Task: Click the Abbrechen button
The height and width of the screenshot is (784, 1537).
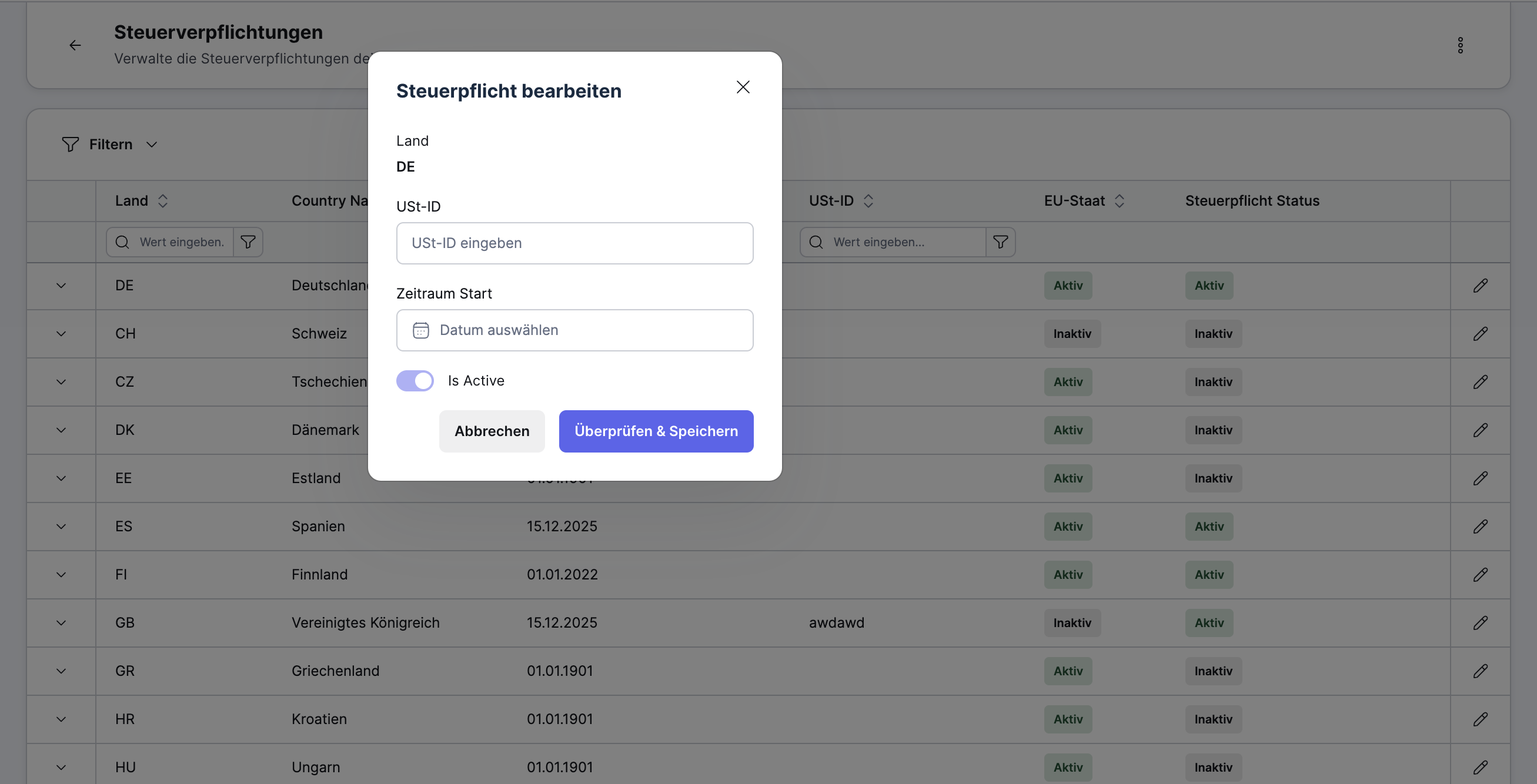Action: point(492,431)
